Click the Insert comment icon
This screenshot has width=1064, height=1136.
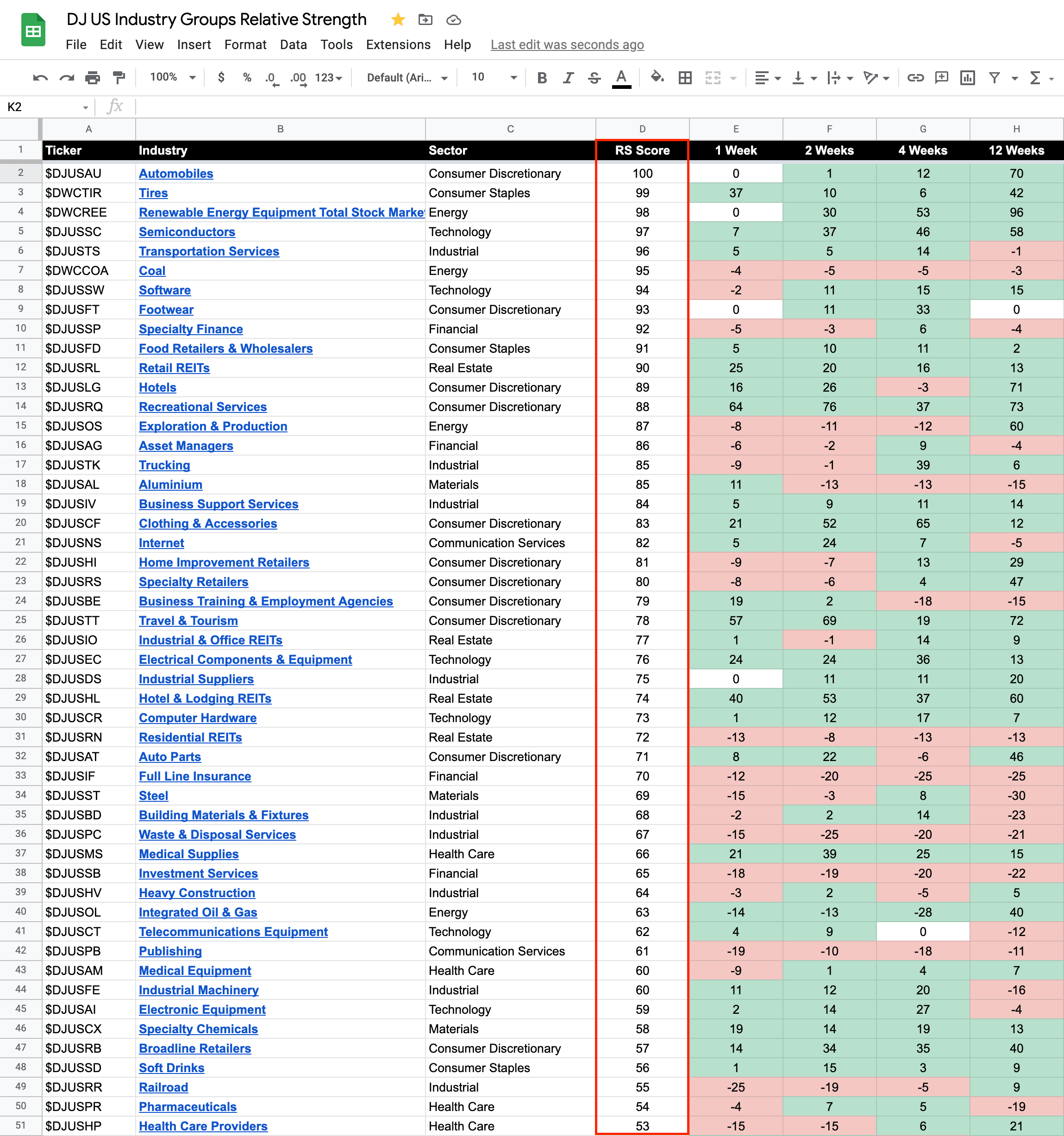click(941, 78)
